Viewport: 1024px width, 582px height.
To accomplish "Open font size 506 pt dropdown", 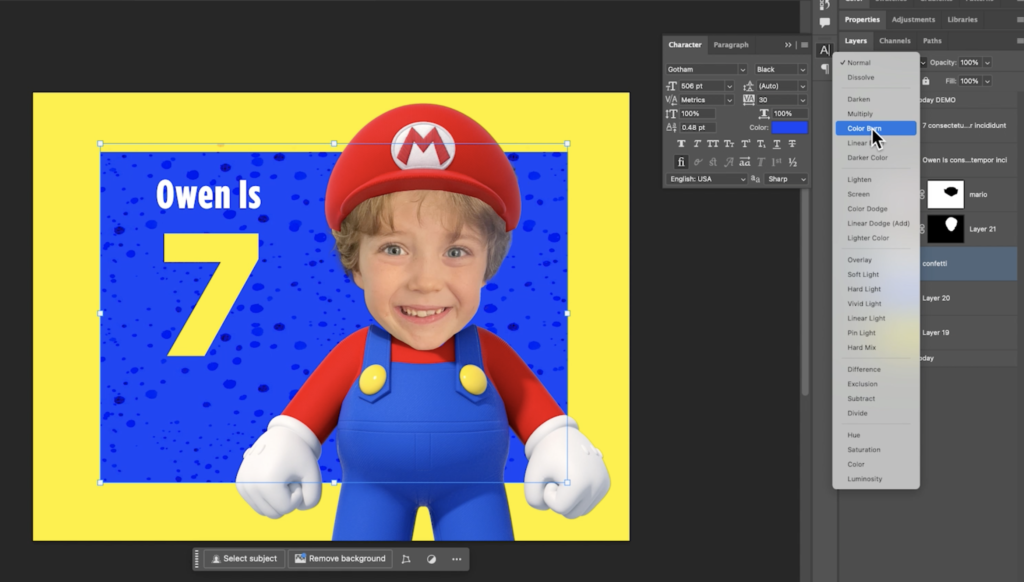I will (x=729, y=86).
